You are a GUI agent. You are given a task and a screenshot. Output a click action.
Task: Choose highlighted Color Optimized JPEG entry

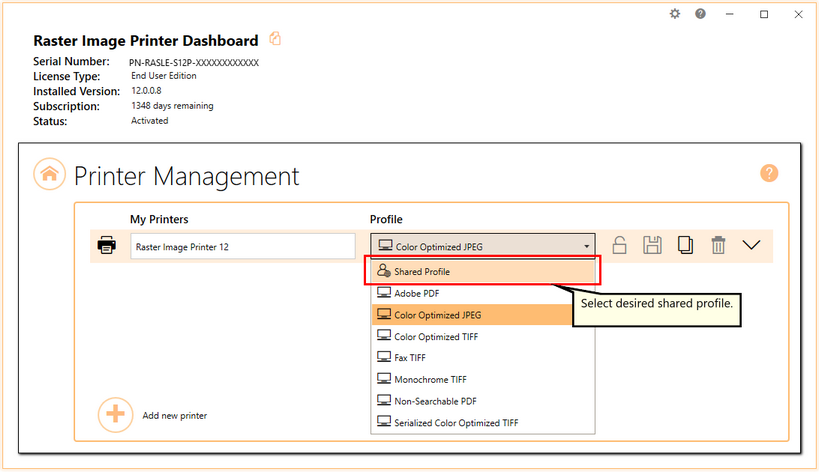472,315
